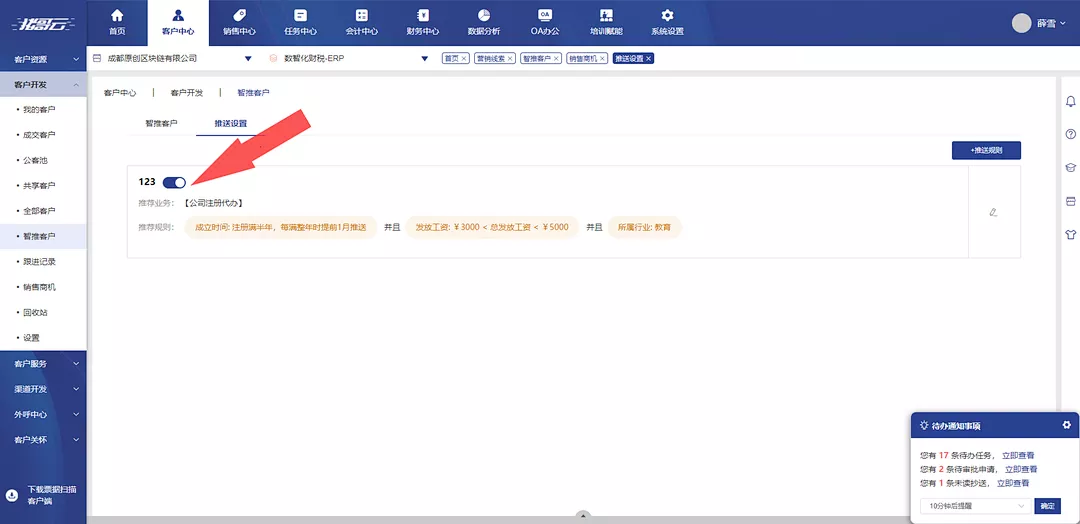Screen dimensions: 1080x524
Task: Click 立即查看 for 2 条待审批申请
Action: click(1021, 469)
